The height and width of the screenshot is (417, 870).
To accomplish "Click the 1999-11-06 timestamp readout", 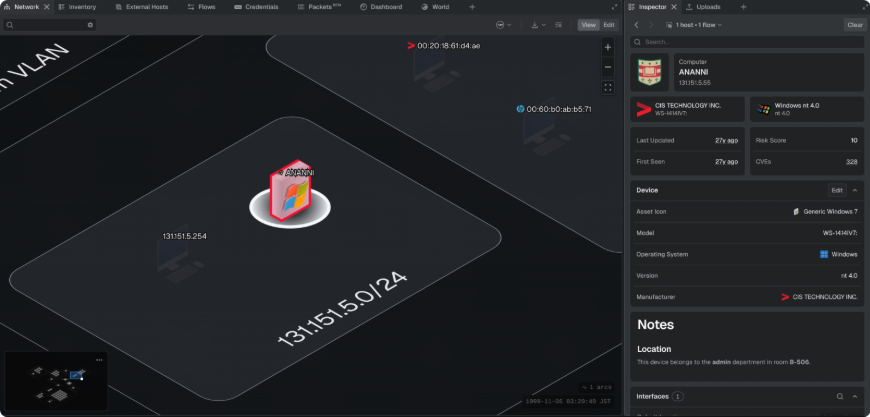I will (569, 401).
